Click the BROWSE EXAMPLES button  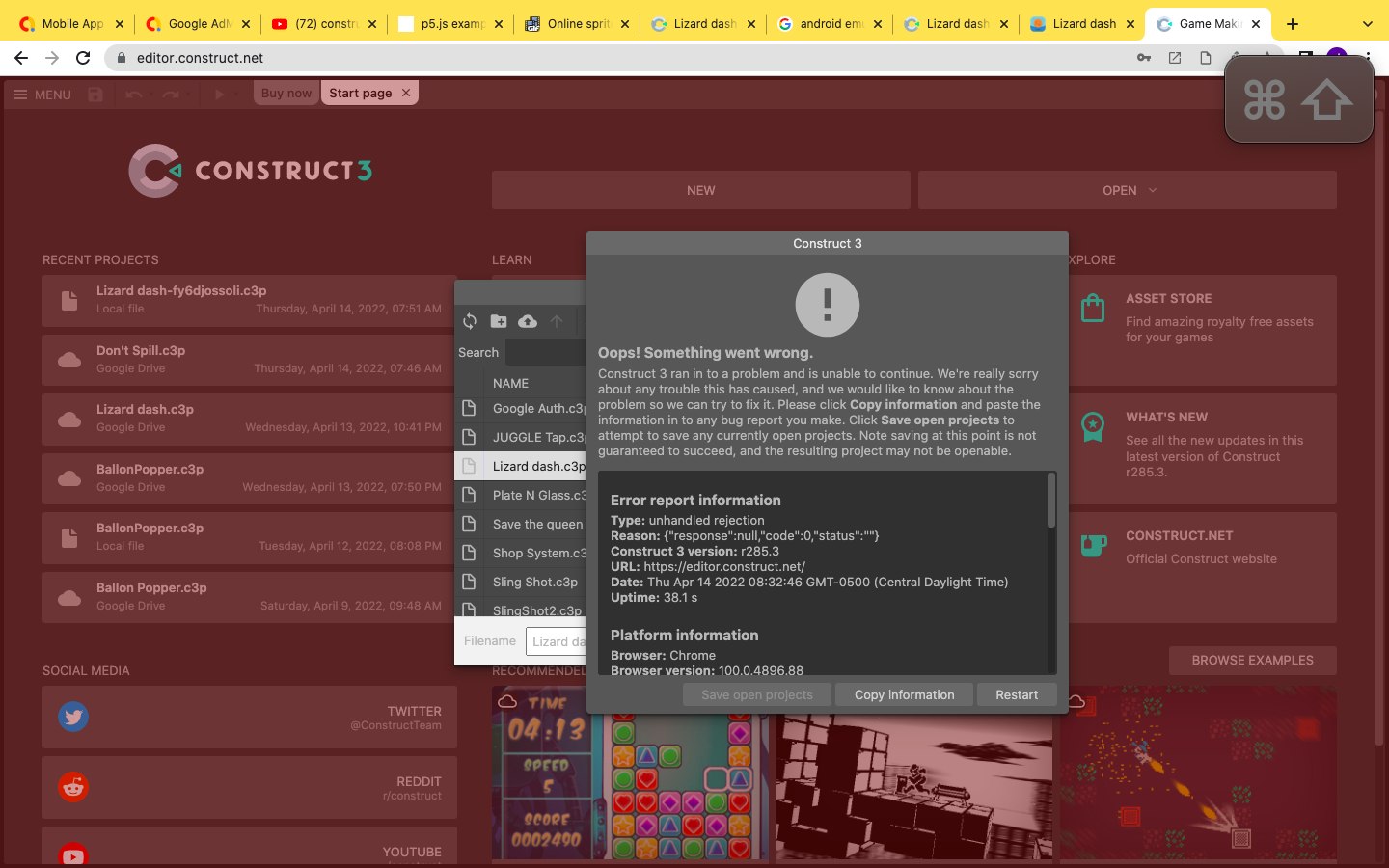(x=1253, y=661)
